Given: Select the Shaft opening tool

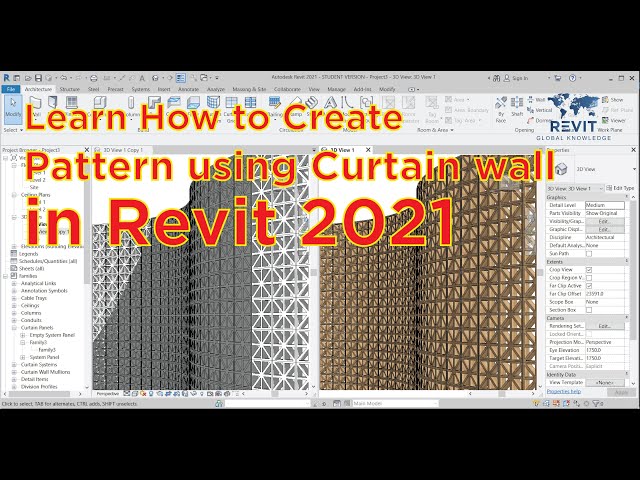Looking at the screenshot, I should point(517,108).
